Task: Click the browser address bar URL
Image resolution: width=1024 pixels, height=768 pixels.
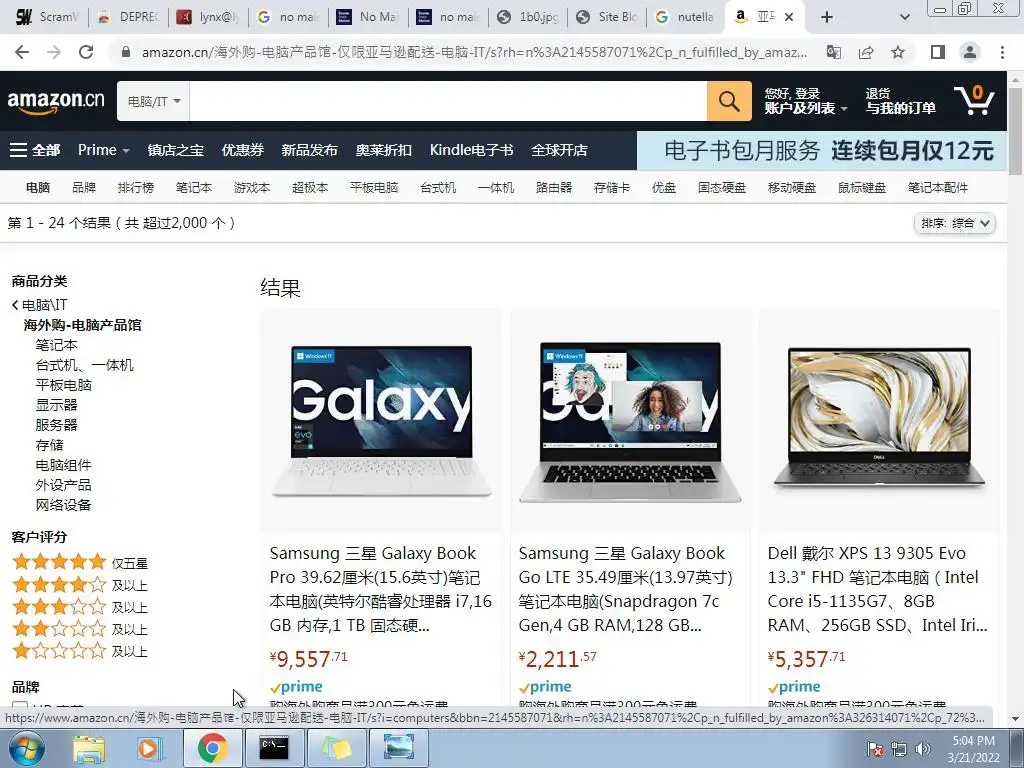Action: coord(474,52)
